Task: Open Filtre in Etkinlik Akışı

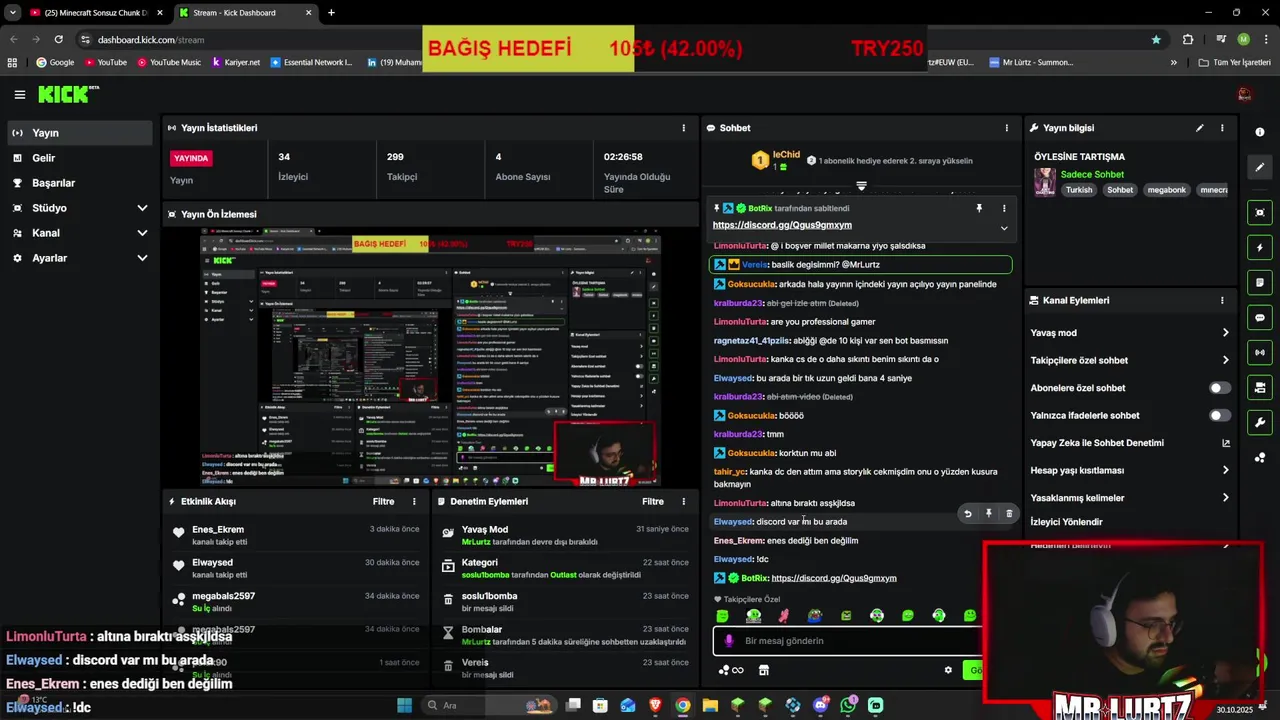Action: [383, 501]
